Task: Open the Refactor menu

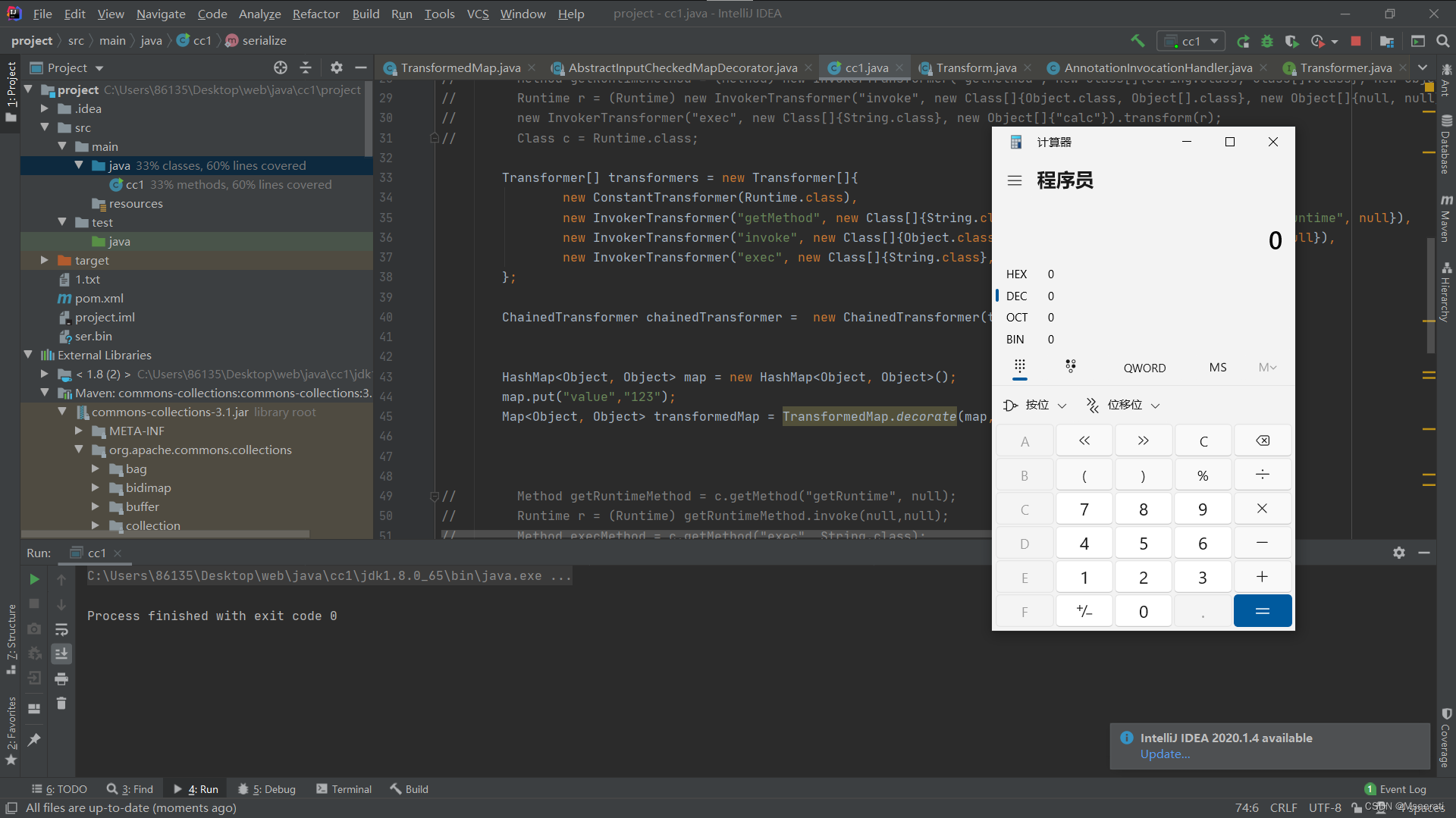Action: (x=315, y=14)
